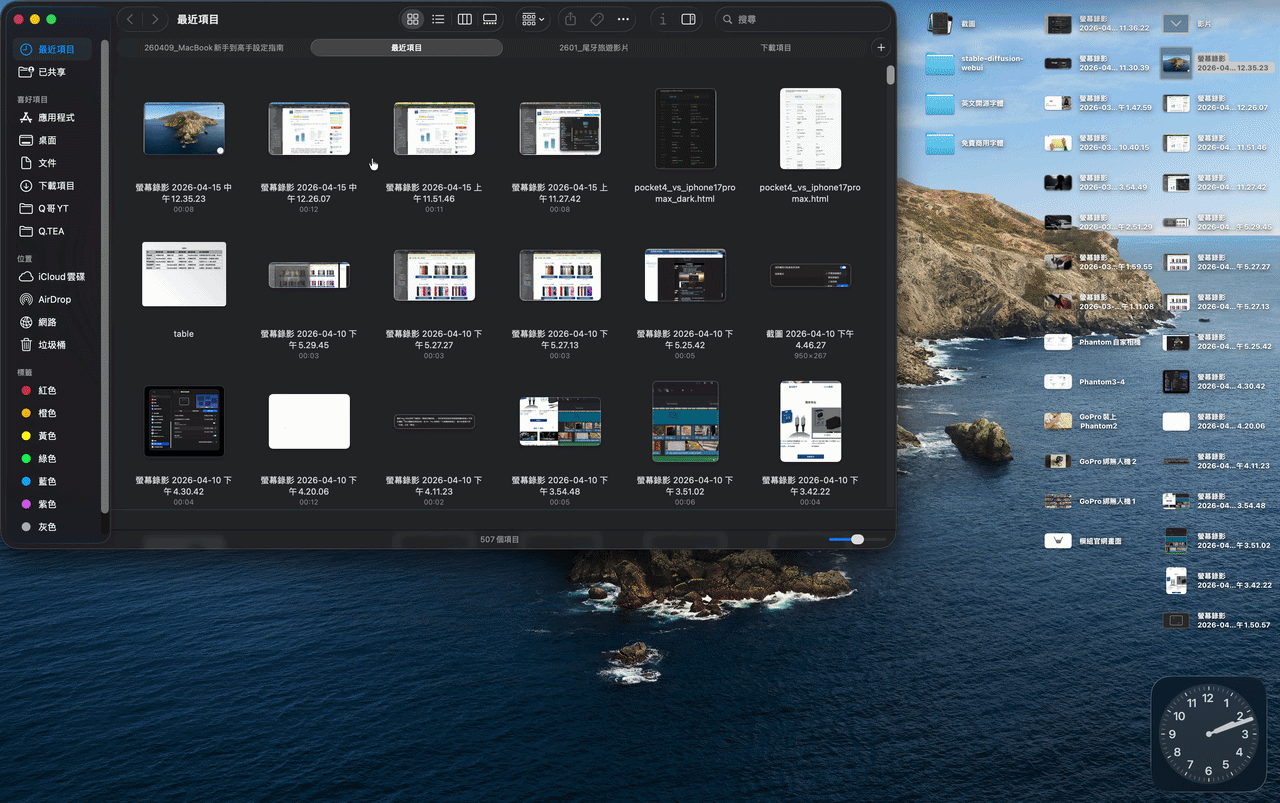Open the edit tags icon
The height and width of the screenshot is (803, 1280).
[596, 19]
